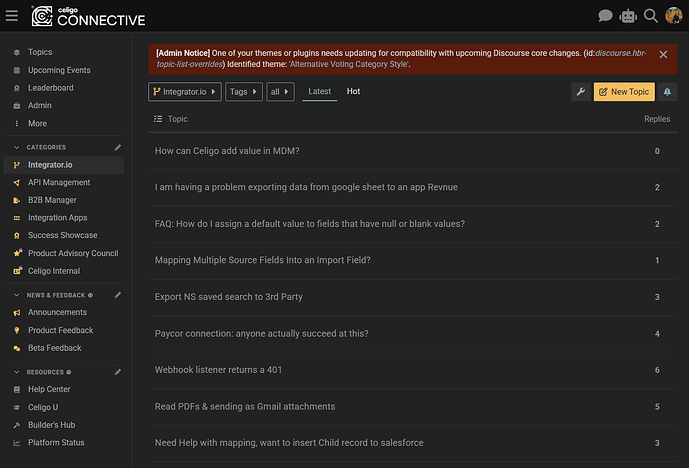
Task: Toggle bulk select icon beside Topic header
Action: (158, 119)
